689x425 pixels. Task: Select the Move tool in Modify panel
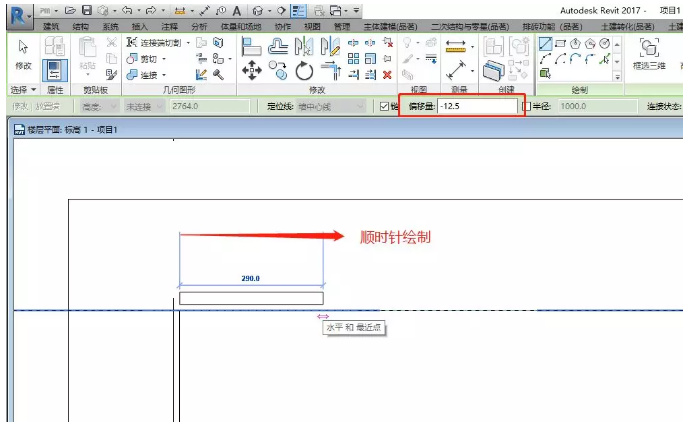pyautogui.click(x=253, y=72)
